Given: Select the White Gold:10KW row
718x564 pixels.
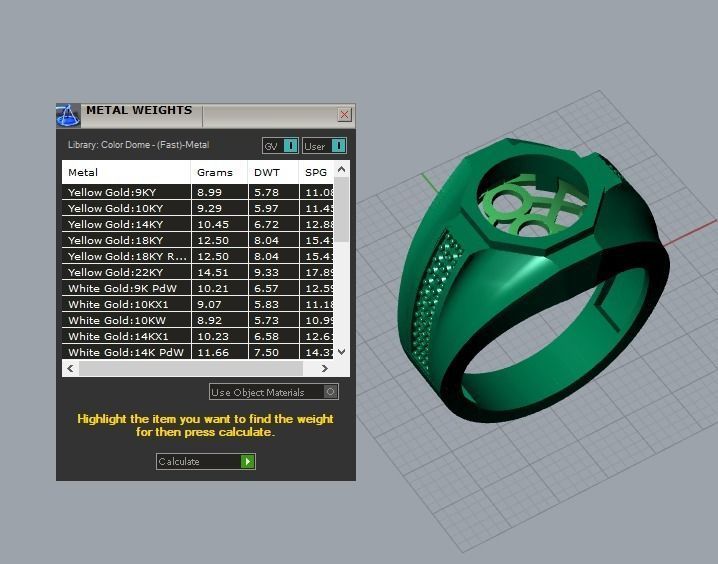Looking at the screenshot, I should (198, 320).
